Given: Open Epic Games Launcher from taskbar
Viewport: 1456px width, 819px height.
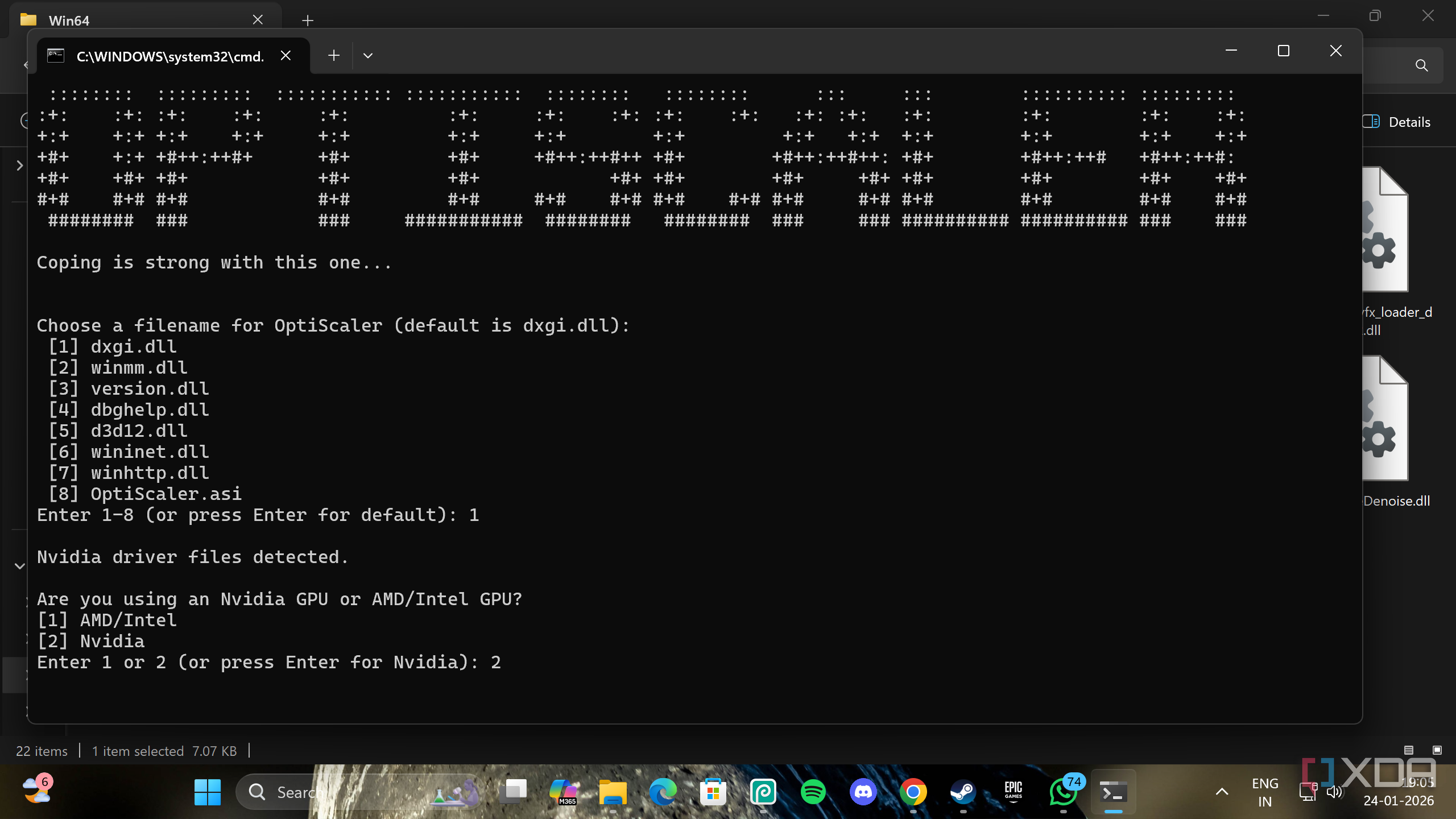Looking at the screenshot, I should click(x=1014, y=792).
